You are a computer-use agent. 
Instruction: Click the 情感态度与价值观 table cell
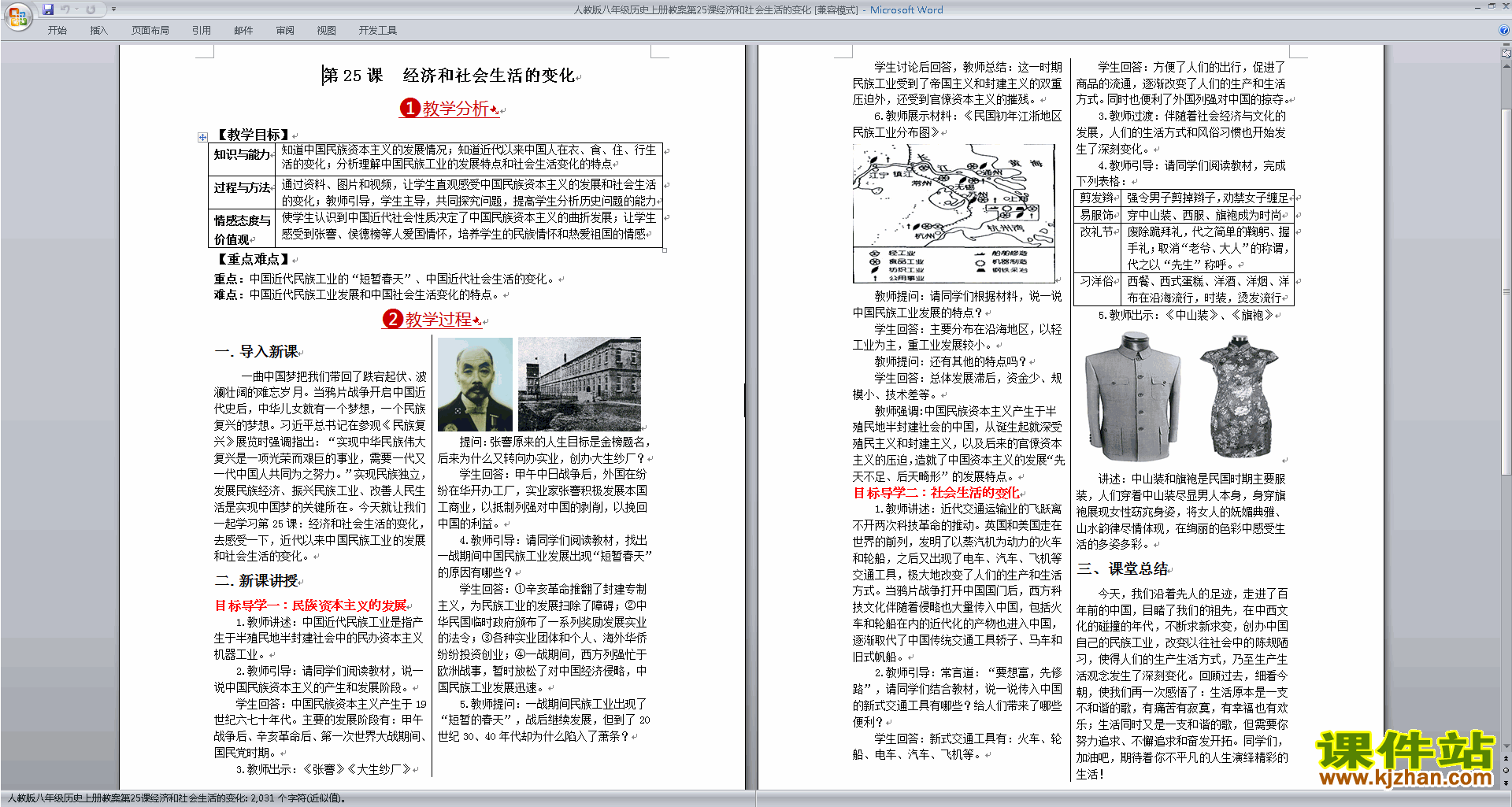pyautogui.click(x=242, y=228)
